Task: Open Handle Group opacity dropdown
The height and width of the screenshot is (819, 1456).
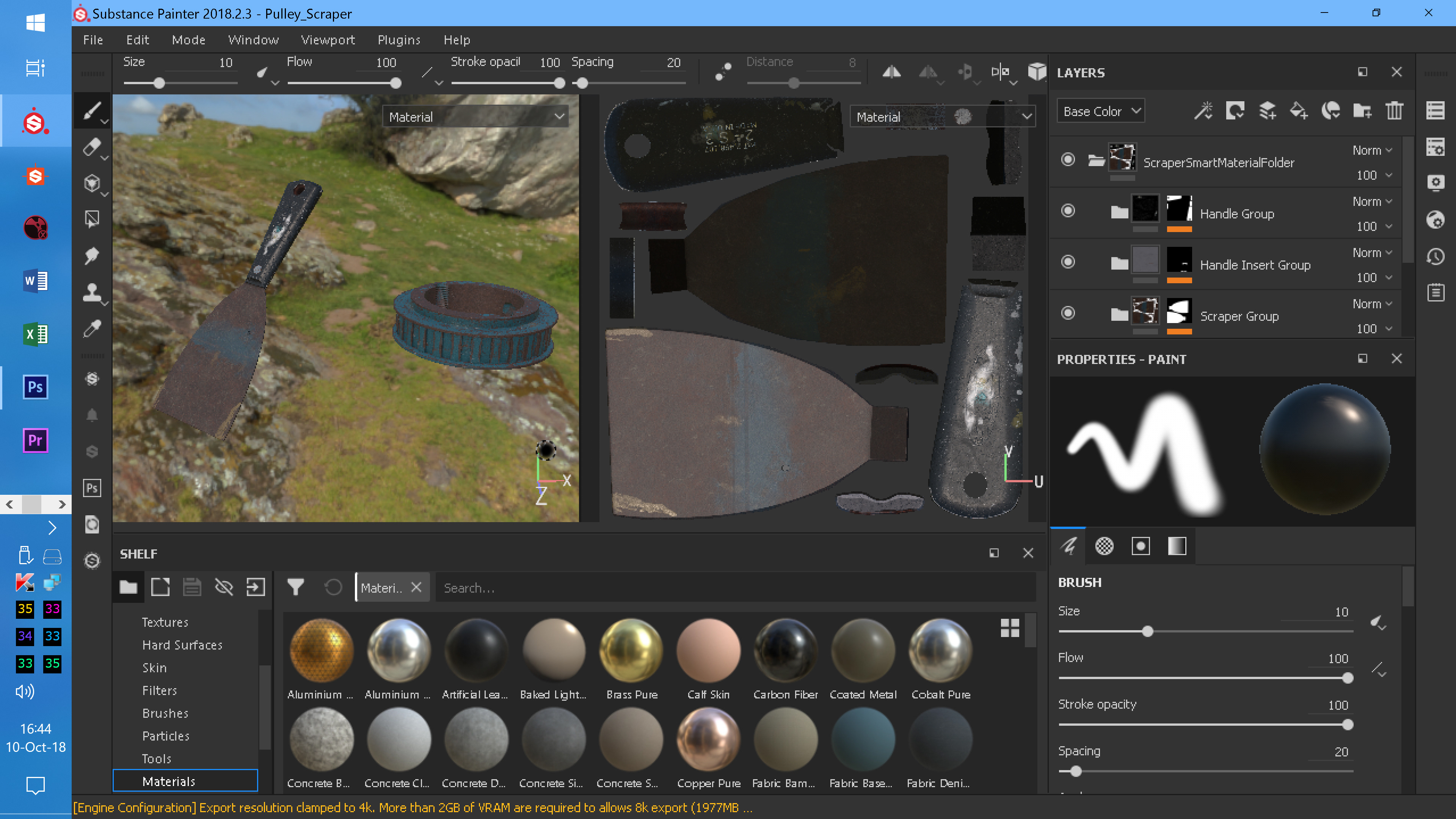Action: [1374, 226]
